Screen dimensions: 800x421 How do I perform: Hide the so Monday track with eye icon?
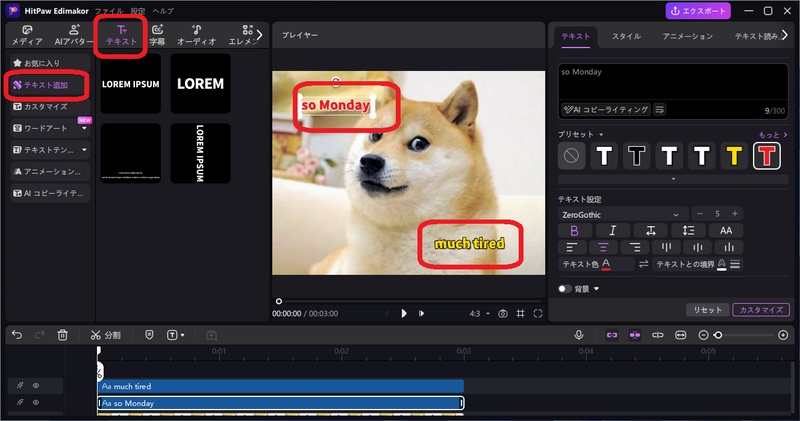pyautogui.click(x=36, y=402)
